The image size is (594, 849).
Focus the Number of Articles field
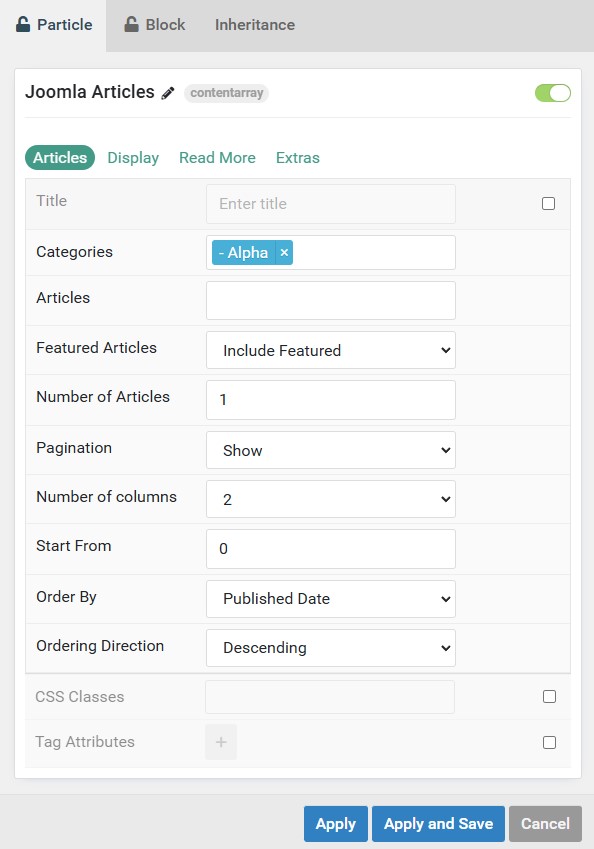[331, 400]
